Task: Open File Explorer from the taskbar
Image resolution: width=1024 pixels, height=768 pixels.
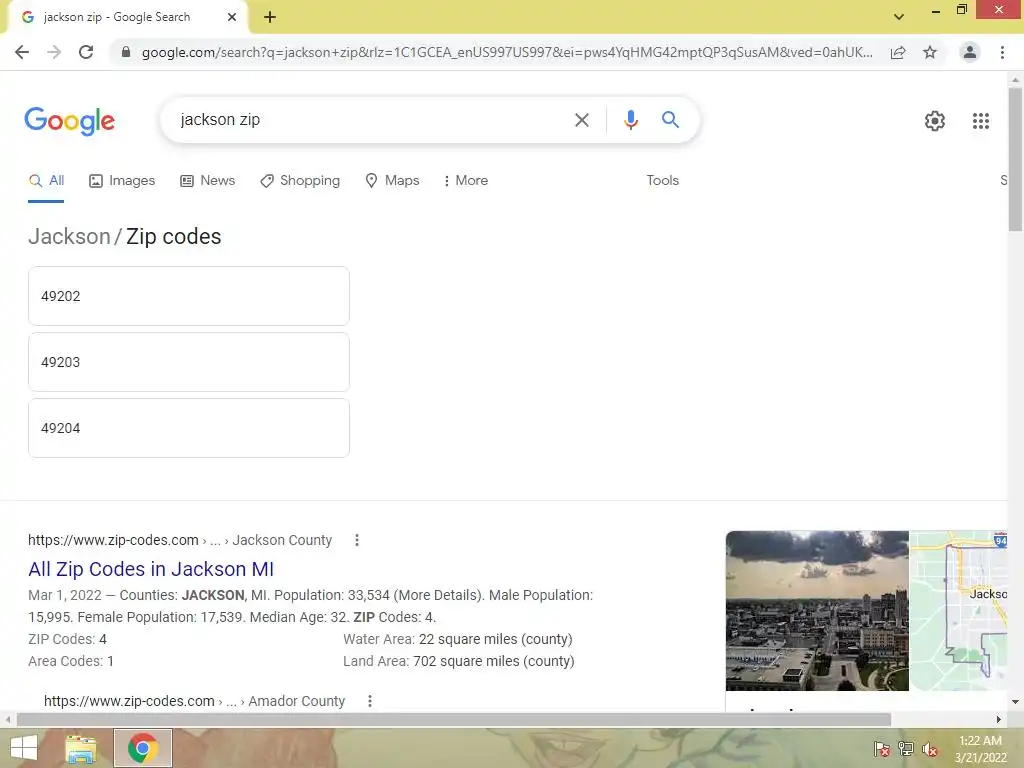Action: pyautogui.click(x=81, y=748)
